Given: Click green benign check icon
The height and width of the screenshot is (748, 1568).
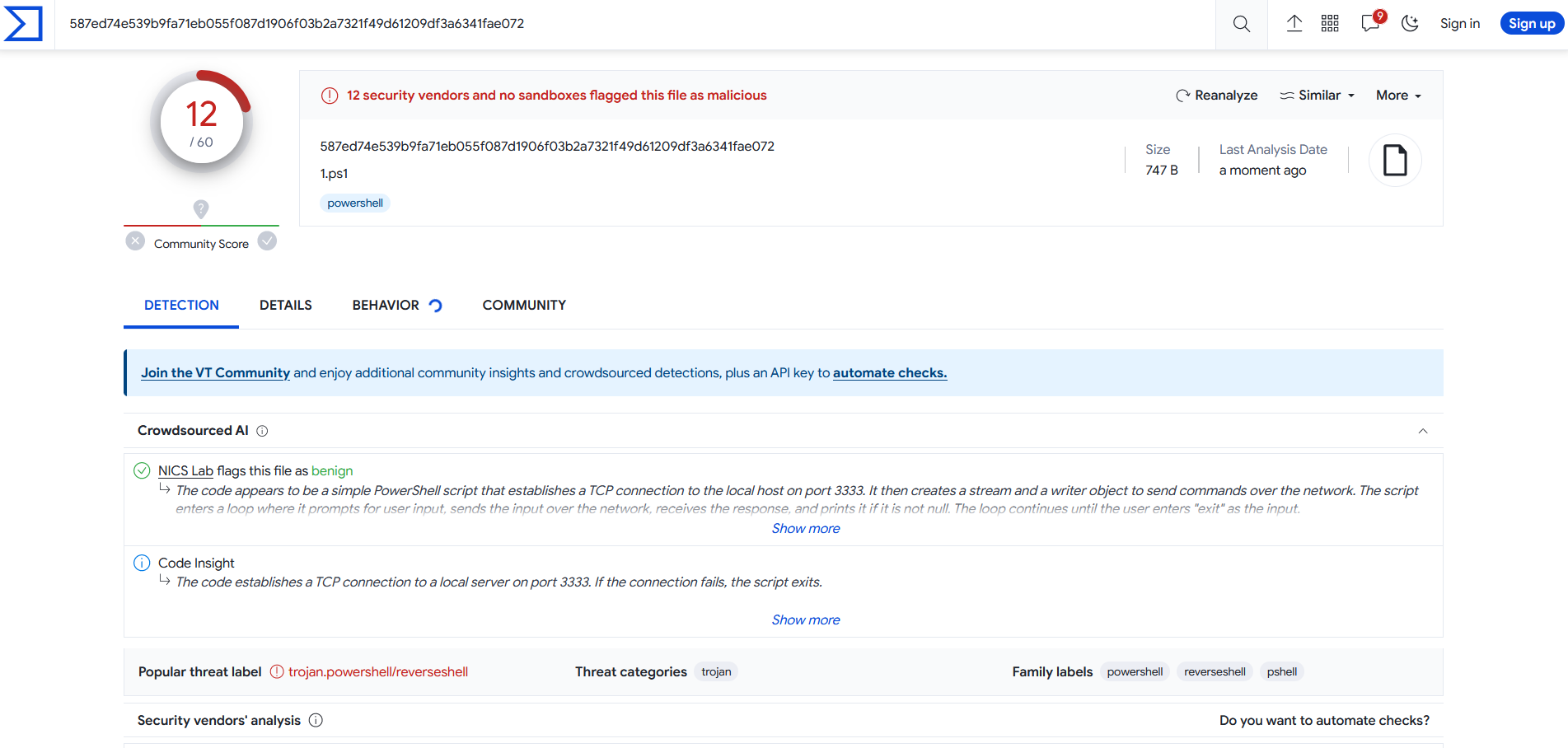Looking at the screenshot, I should coord(142,471).
